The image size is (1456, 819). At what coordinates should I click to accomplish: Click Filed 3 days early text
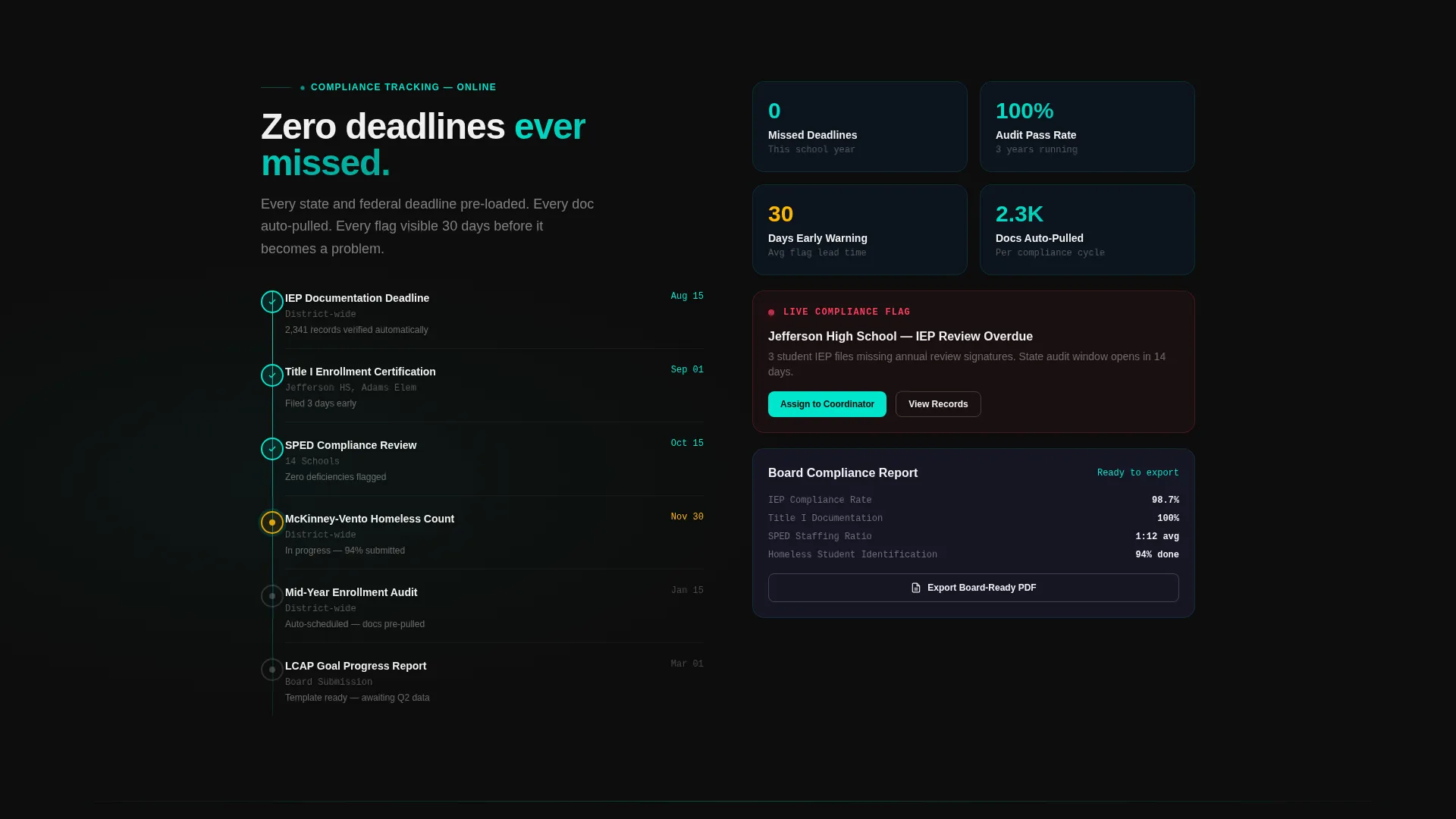pyautogui.click(x=321, y=403)
